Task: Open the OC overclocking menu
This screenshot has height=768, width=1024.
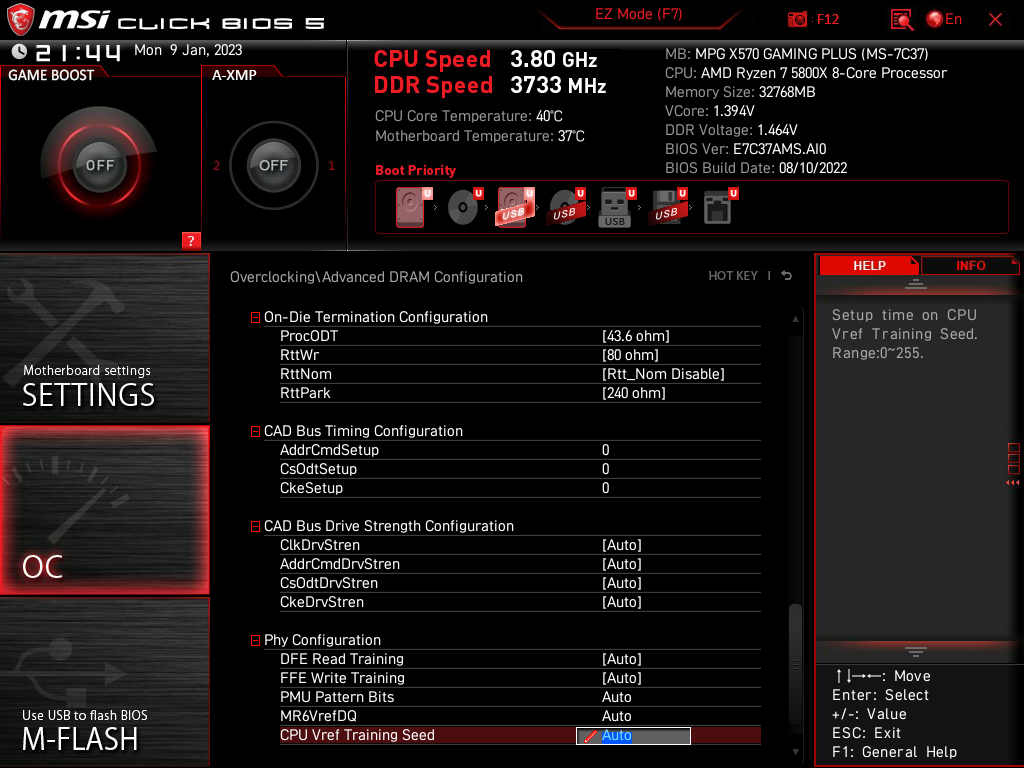Action: coord(104,511)
